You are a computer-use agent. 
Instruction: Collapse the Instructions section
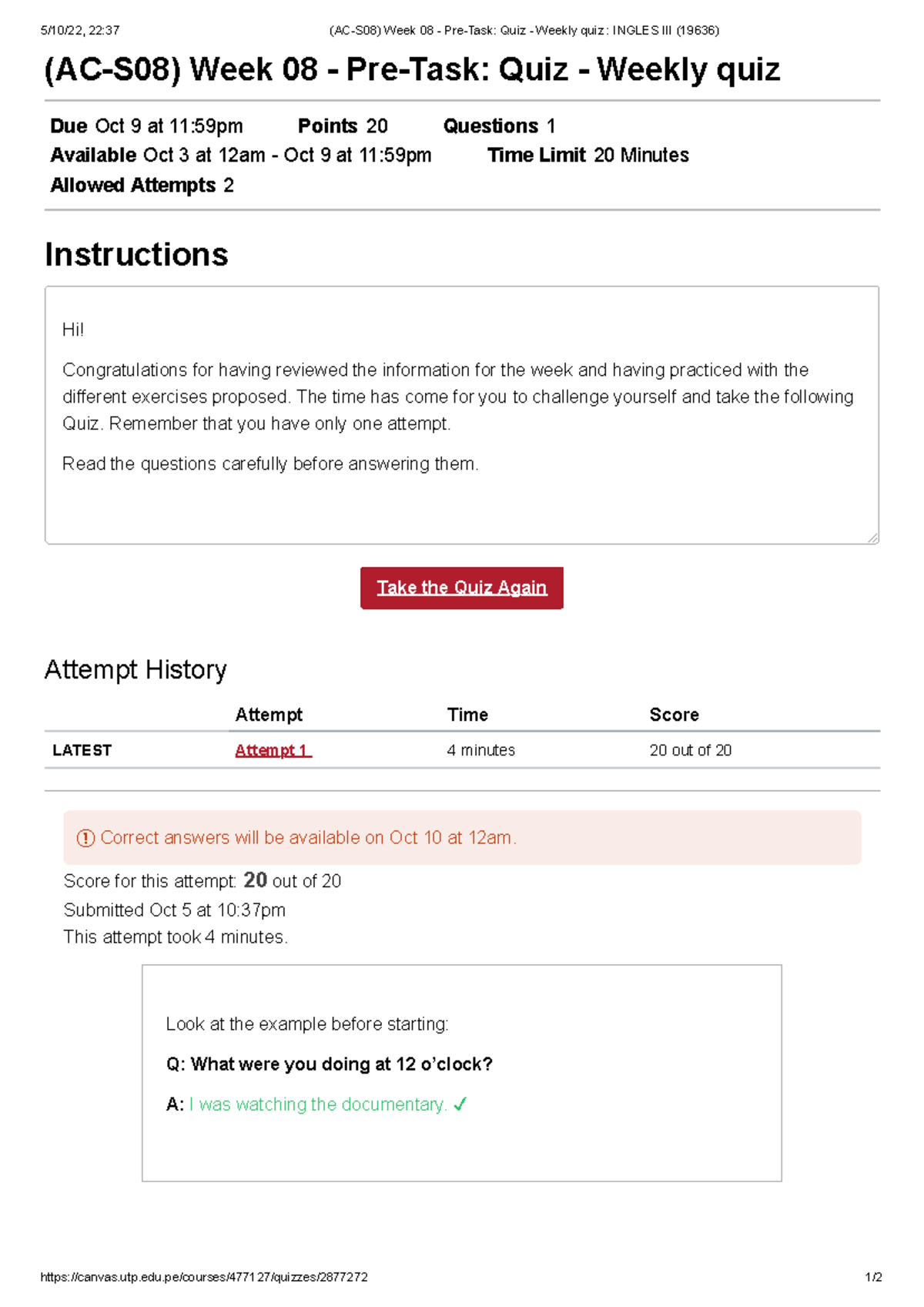(136, 254)
